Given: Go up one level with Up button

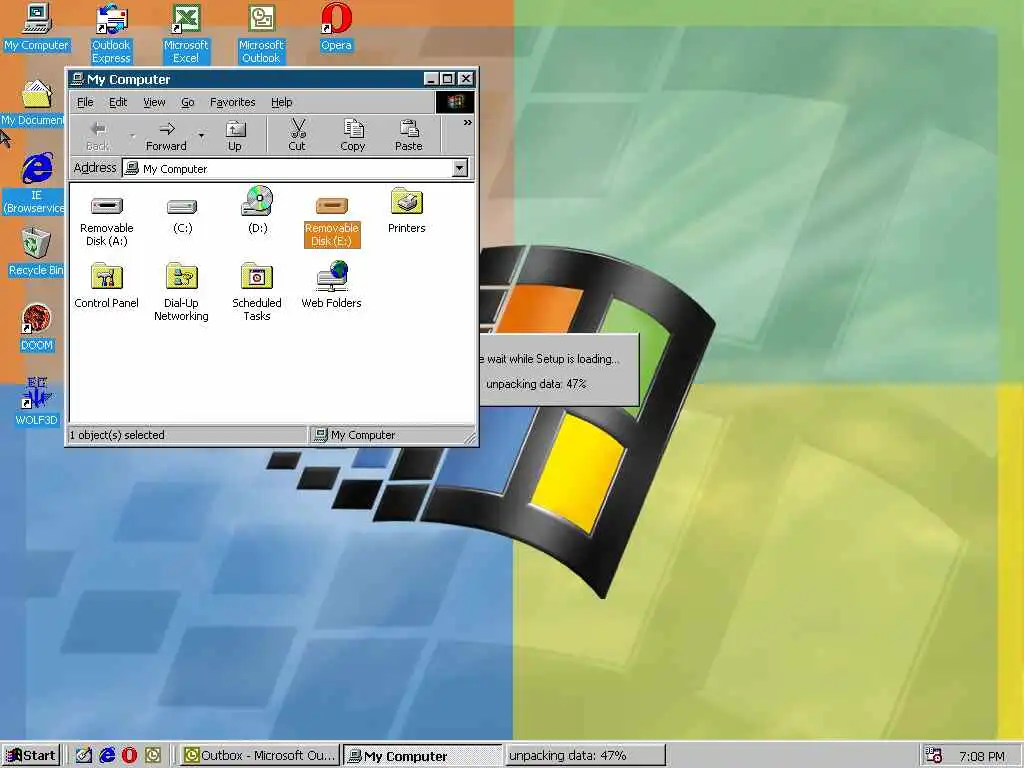Looking at the screenshot, I should coord(235,136).
